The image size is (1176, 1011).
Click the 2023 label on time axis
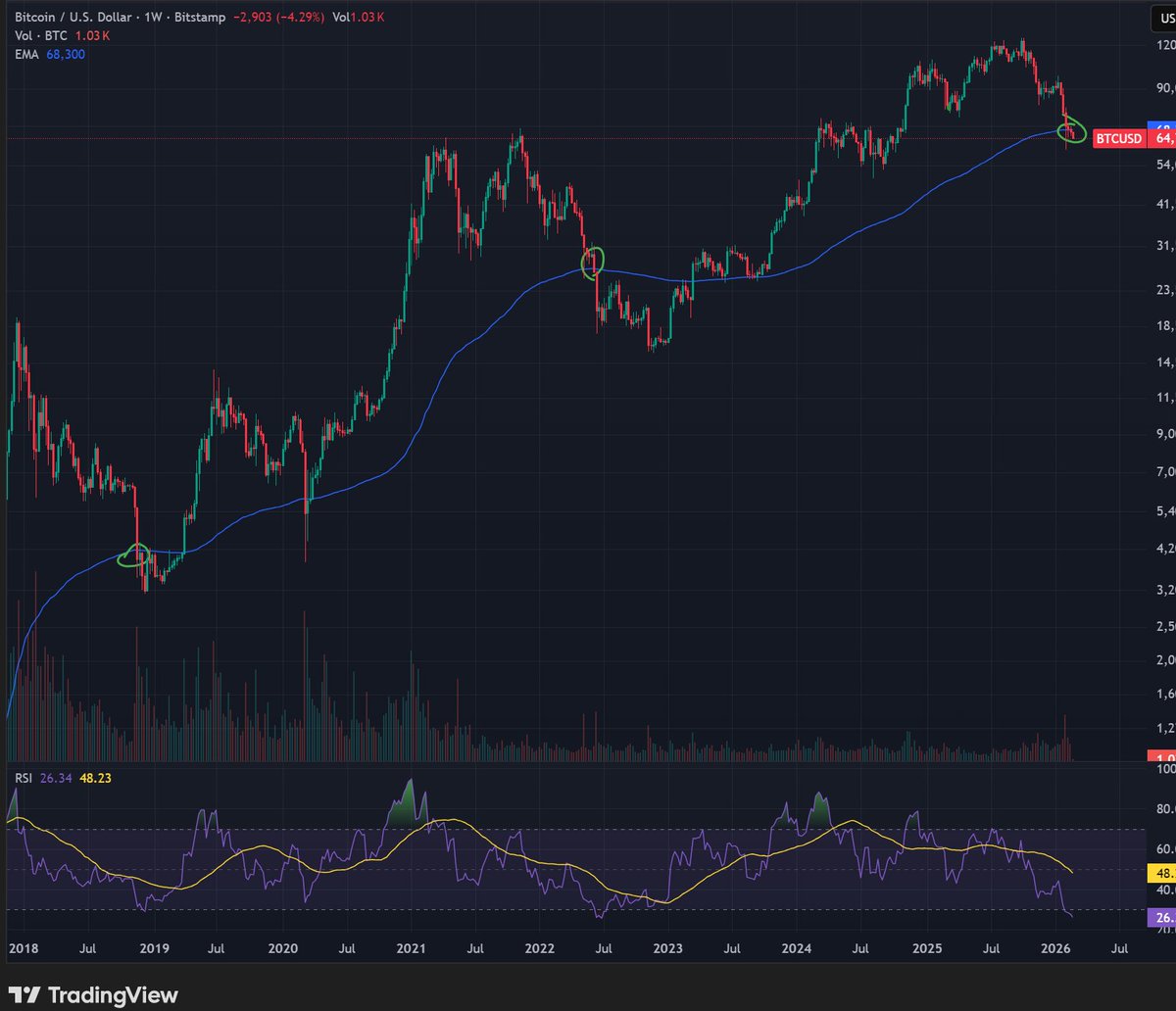point(668,948)
